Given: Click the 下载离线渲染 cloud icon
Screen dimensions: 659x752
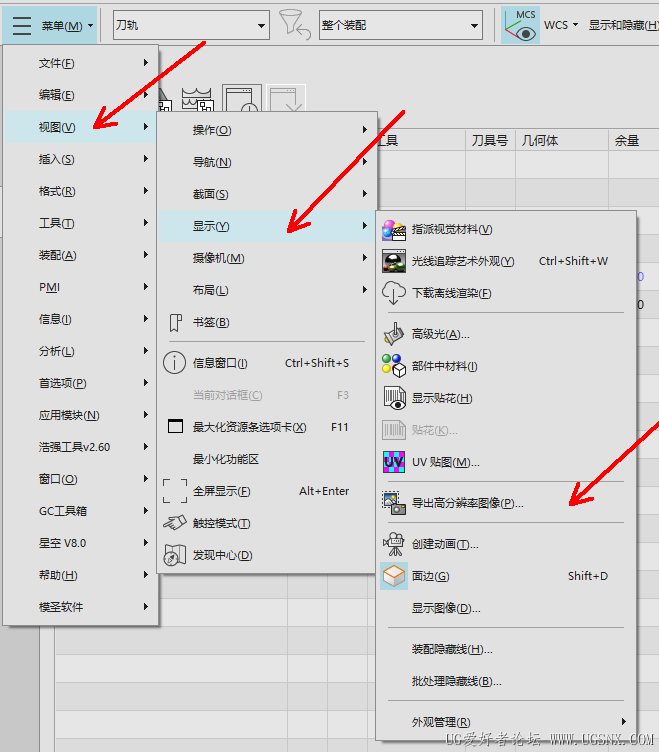Looking at the screenshot, I should coord(394,293).
